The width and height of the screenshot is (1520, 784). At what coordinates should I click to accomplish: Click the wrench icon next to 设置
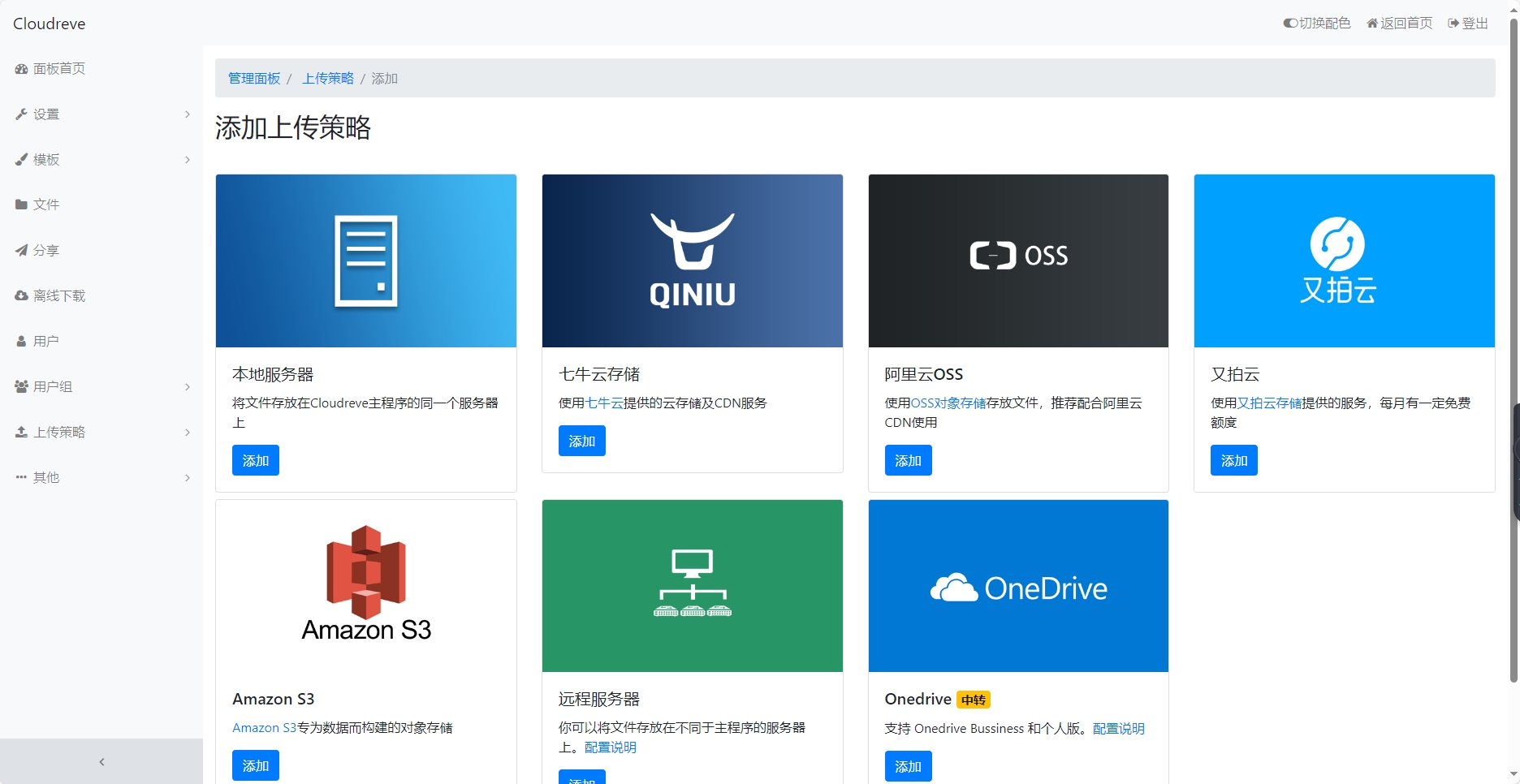click(x=21, y=114)
